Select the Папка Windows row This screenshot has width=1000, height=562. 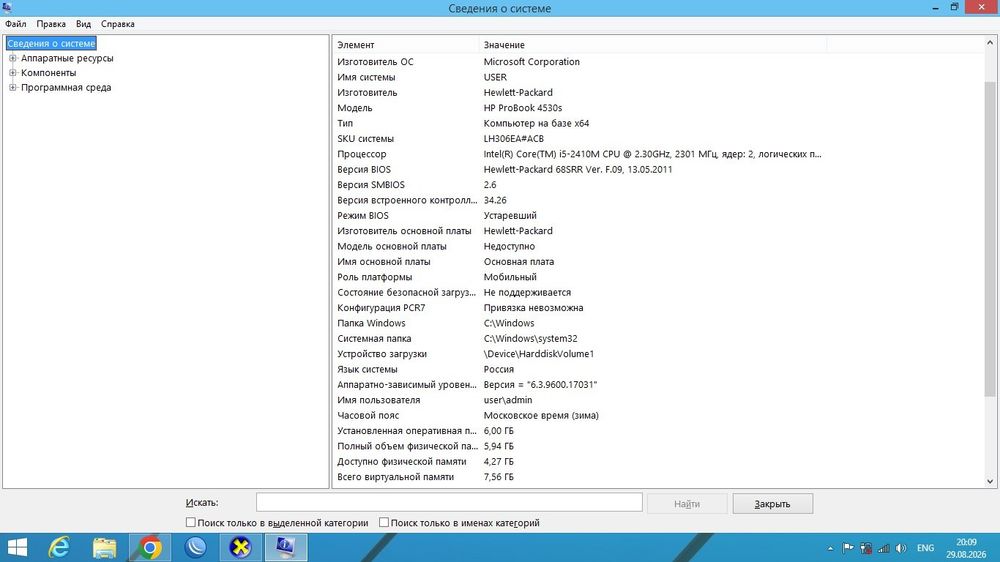[x=579, y=323]
